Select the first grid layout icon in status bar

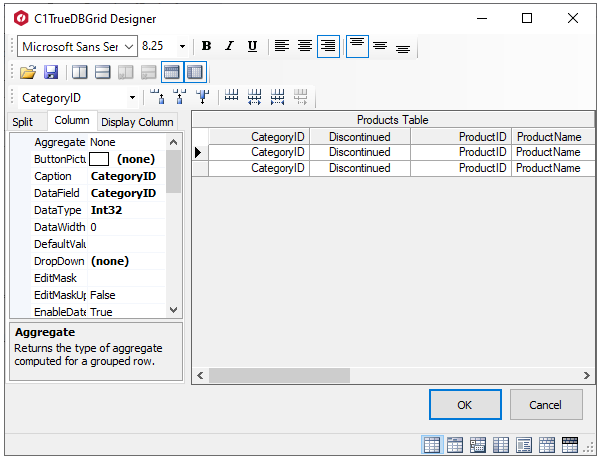tap(432, 445)
